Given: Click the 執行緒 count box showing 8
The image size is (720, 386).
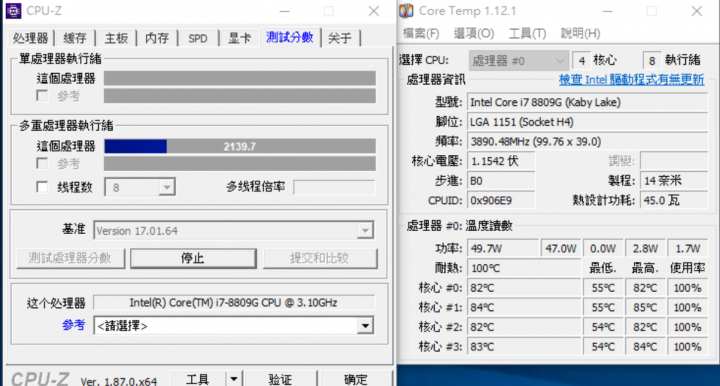Looking at the screenshot, I should pos(652,61).
